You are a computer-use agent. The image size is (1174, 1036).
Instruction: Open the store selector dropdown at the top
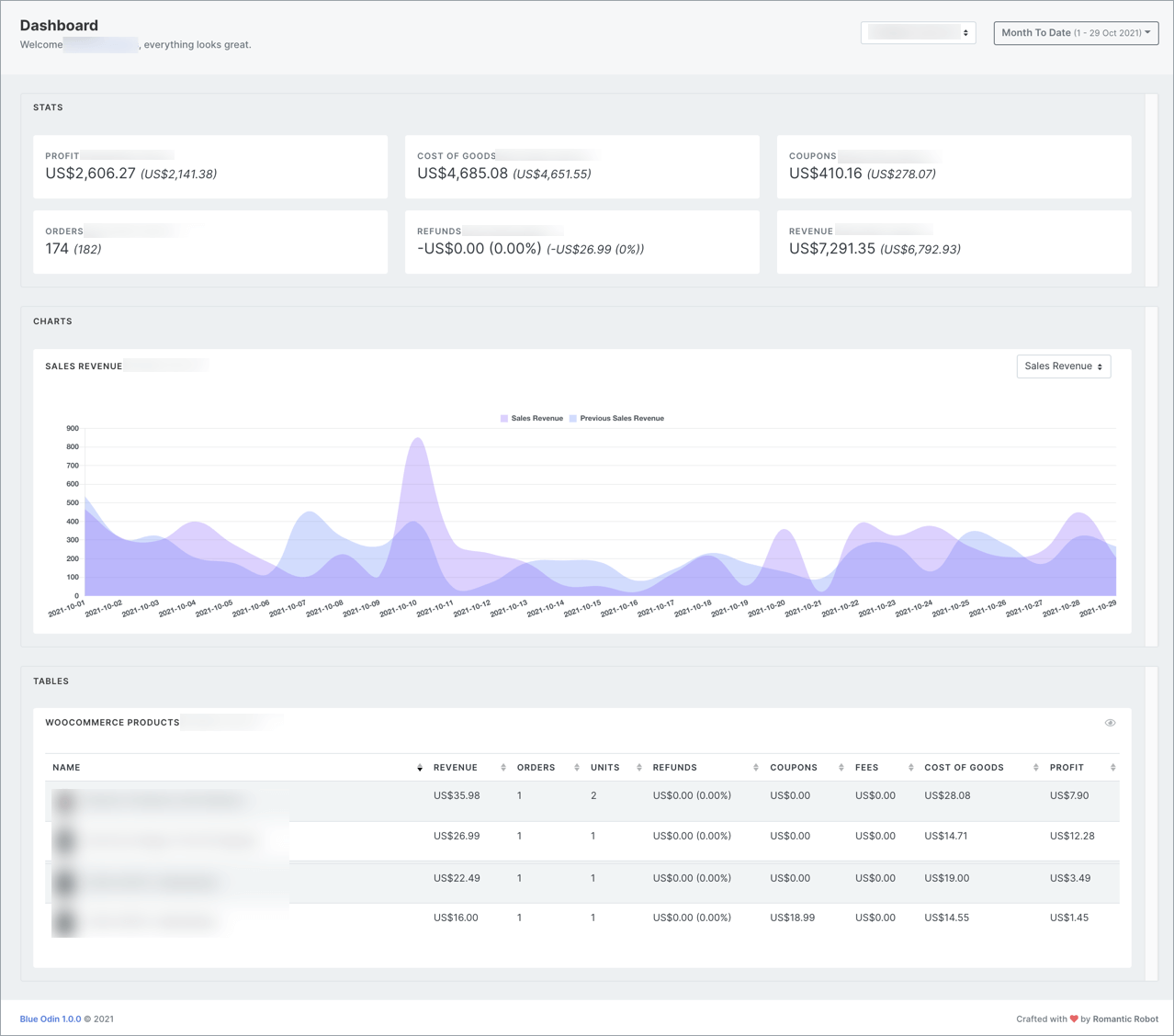[x=917, y=32]
